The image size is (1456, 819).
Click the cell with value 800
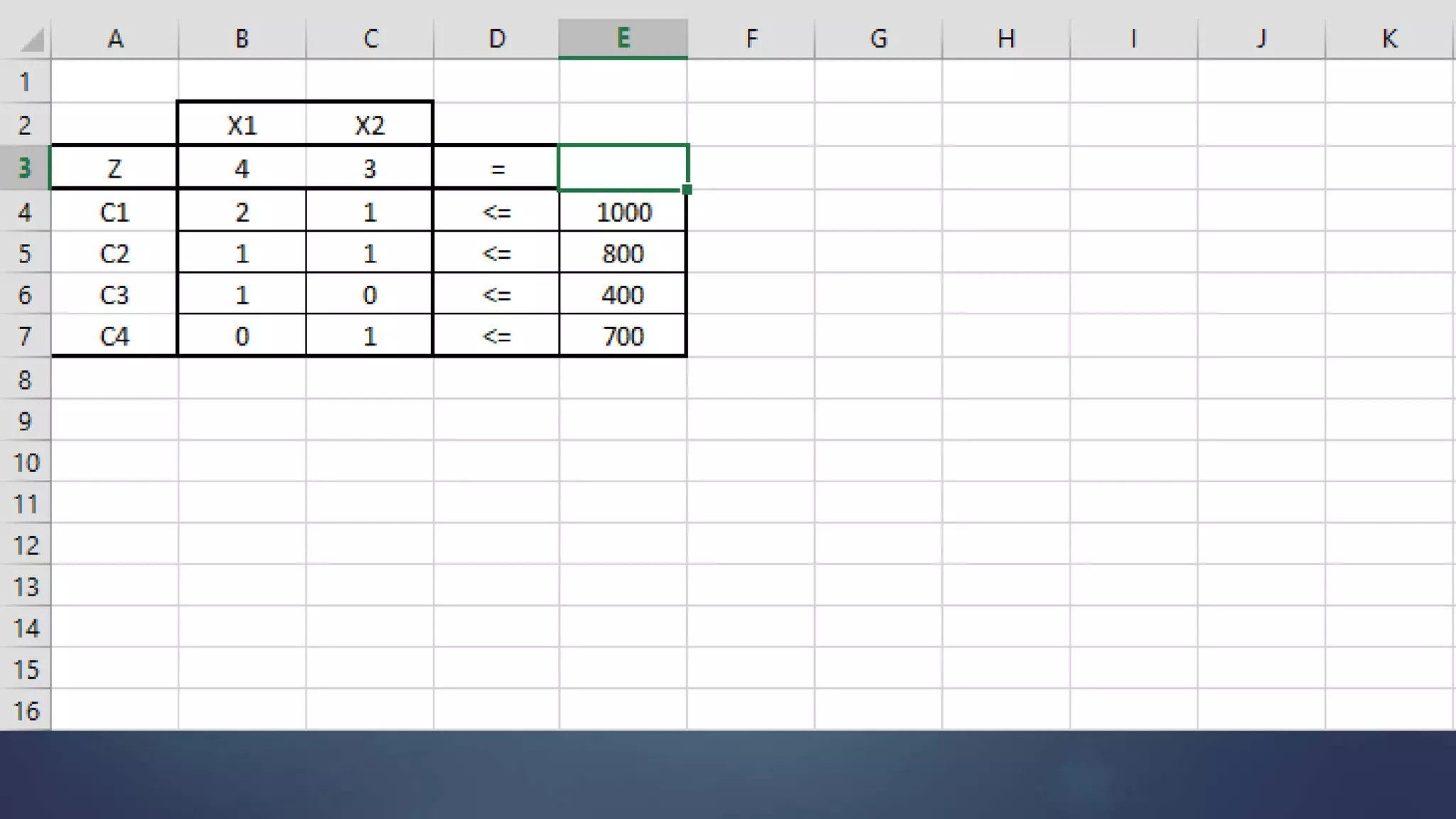[x=623, y=254]
